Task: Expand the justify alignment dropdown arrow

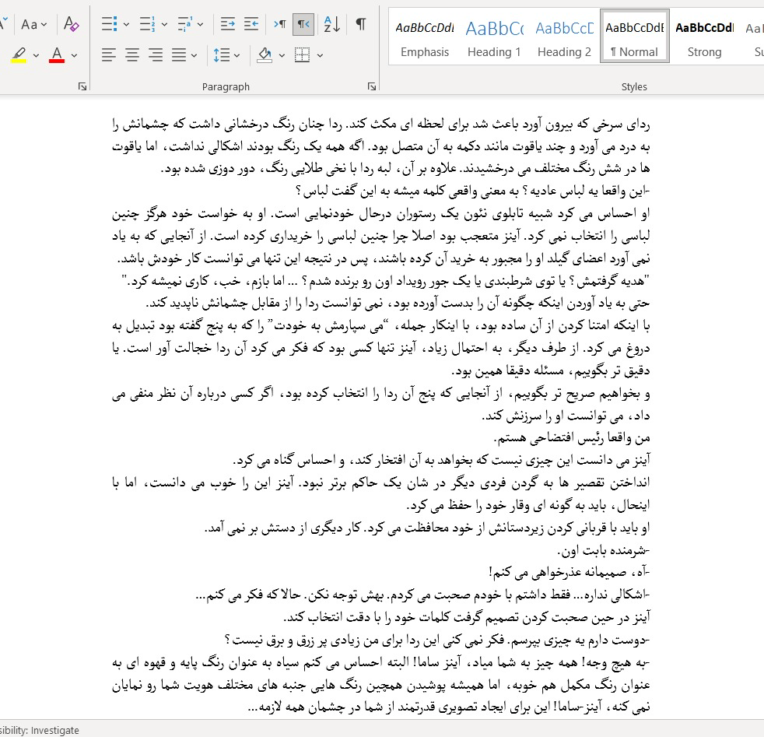Action: (194, 56)
